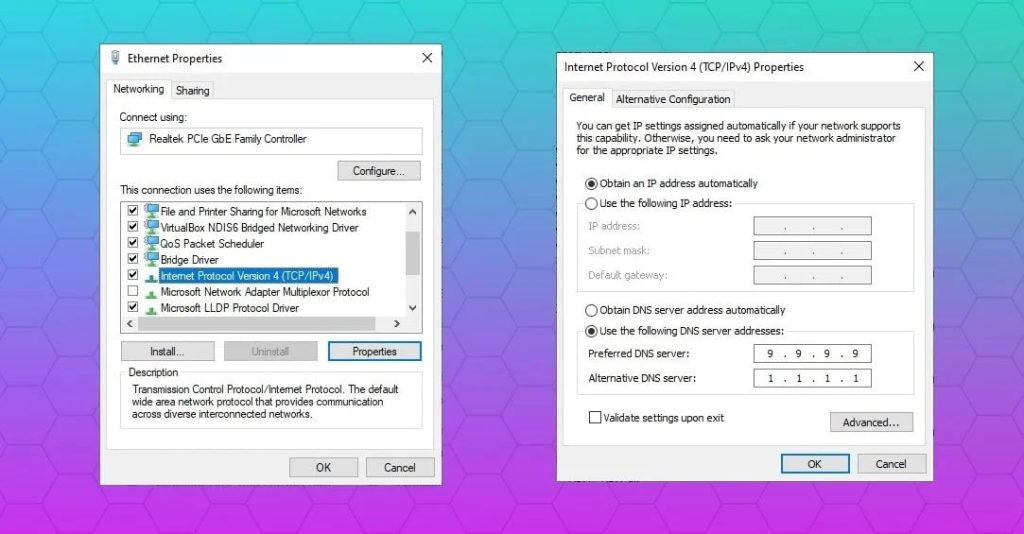Open the Advanced... settings button
Viewport: 1024px width, 534px height.
(x=871, y=422)
